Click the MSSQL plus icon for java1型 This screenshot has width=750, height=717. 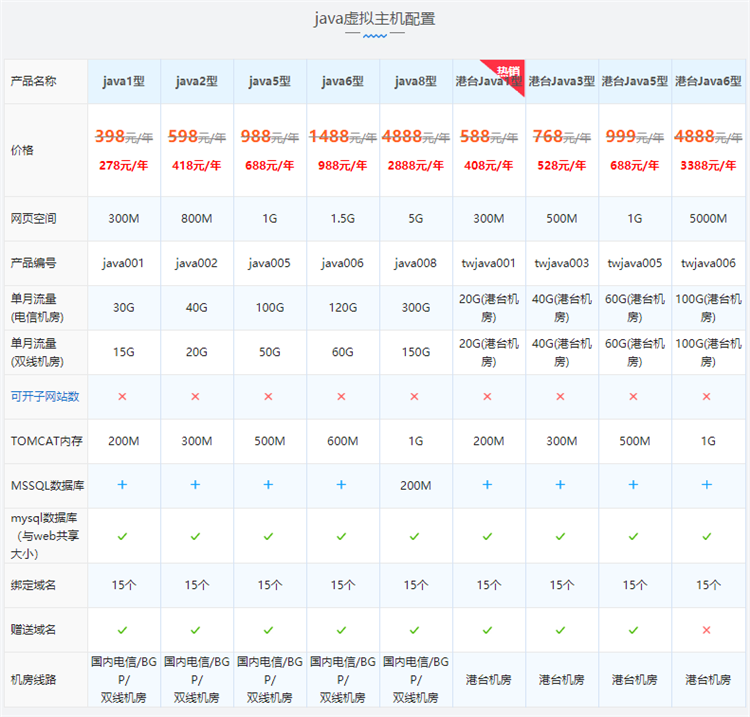click(123, 485)
